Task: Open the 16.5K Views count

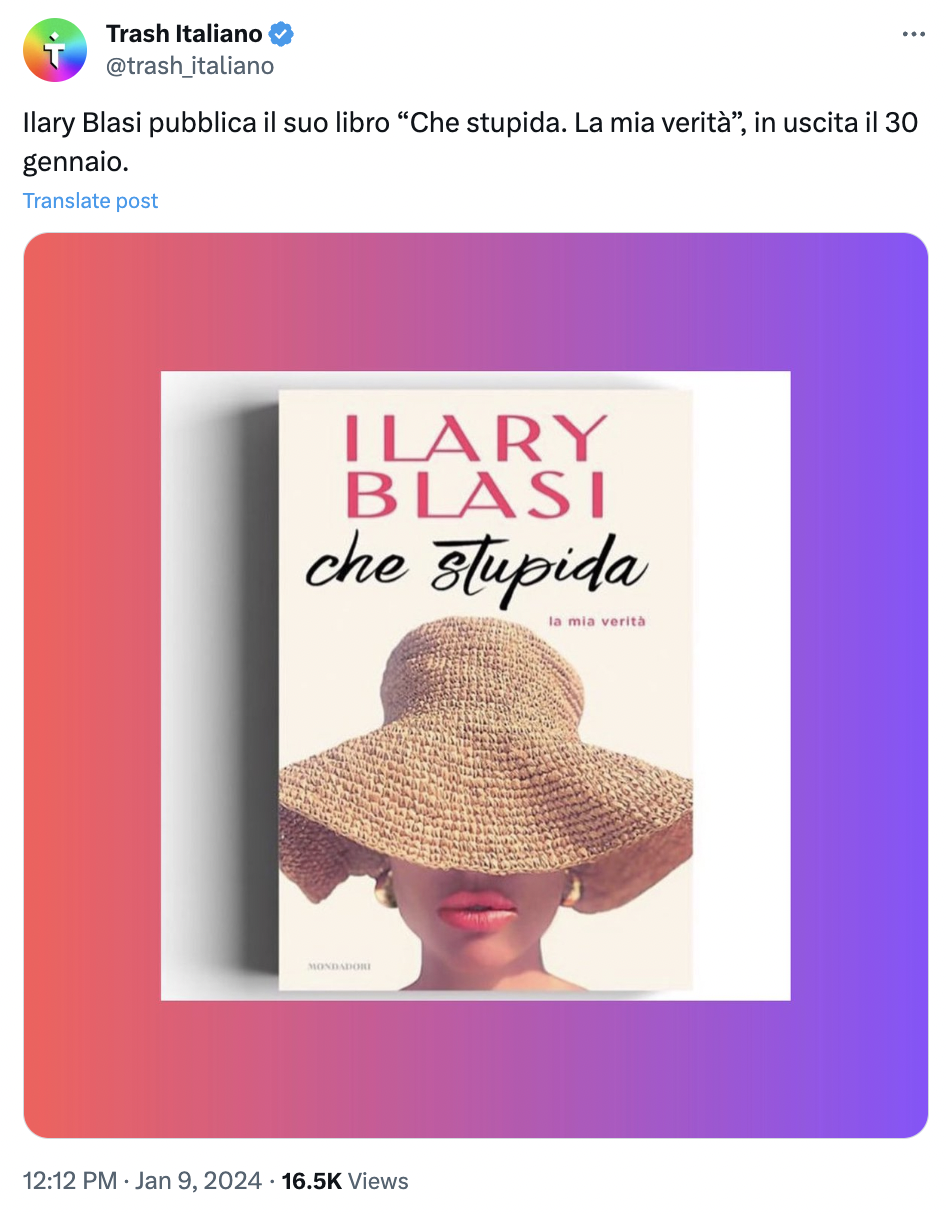Action: [x=345, y=1181]
